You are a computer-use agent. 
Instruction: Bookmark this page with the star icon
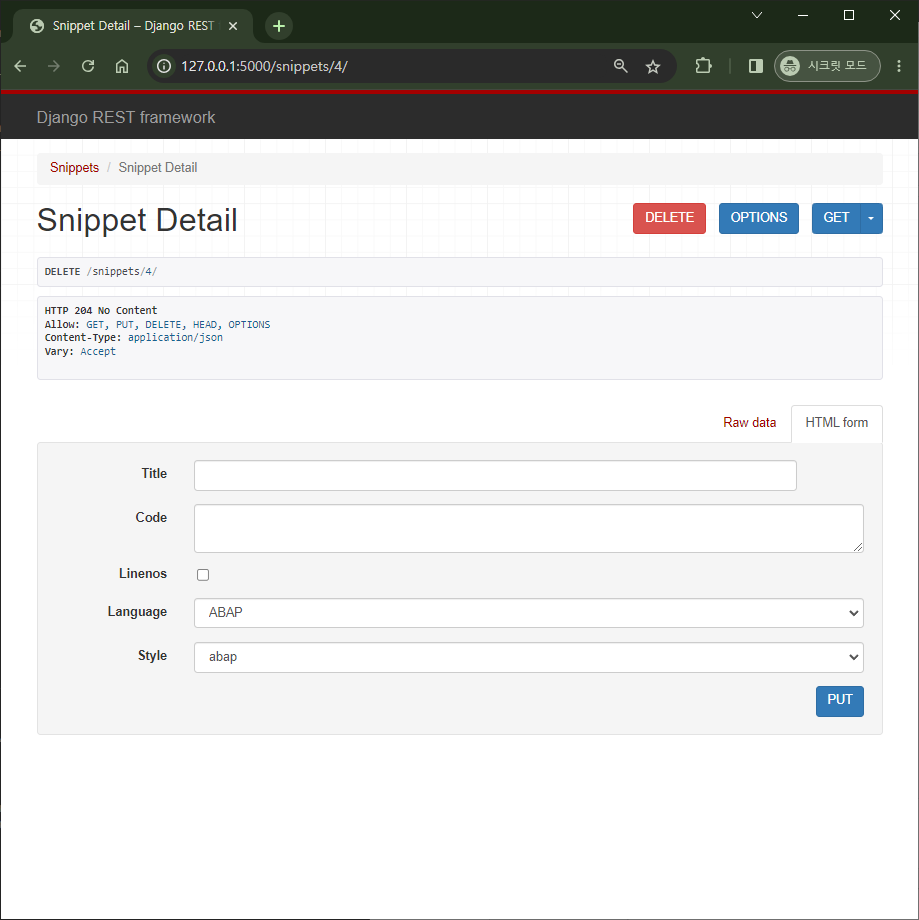[x=653, y=66]
